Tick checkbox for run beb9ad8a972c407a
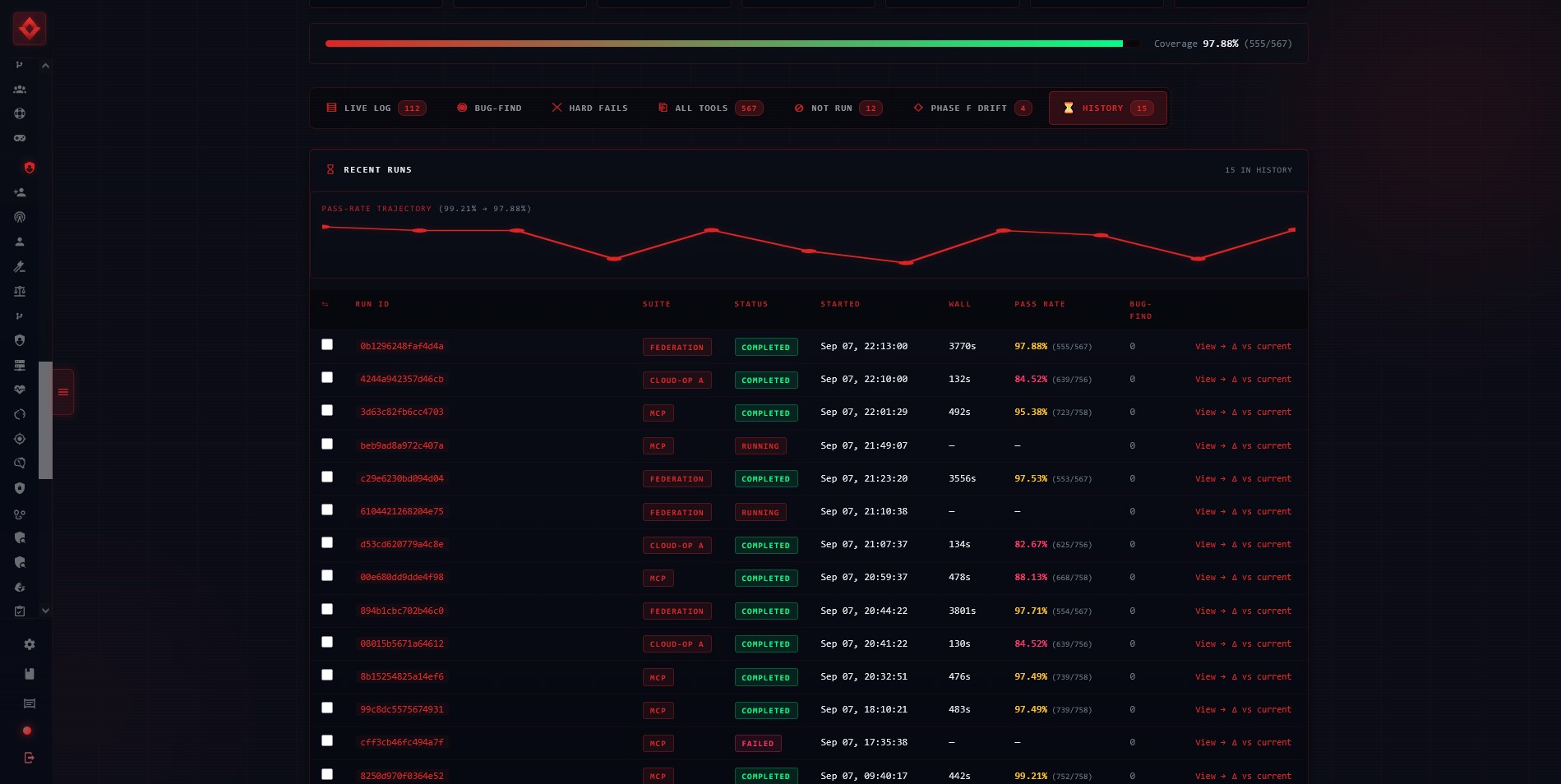Viewport: 1561px width, 784px height. pos(327,444)
